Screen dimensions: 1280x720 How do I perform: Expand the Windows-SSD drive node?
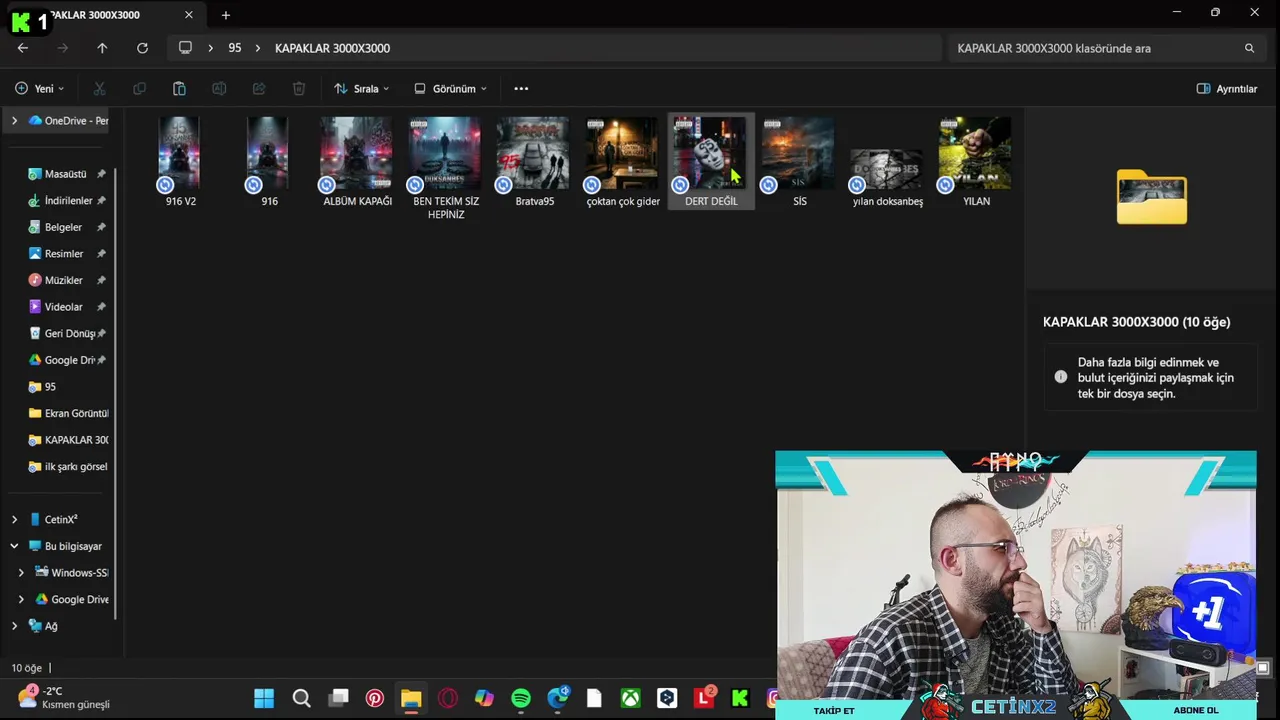[21, 573]
